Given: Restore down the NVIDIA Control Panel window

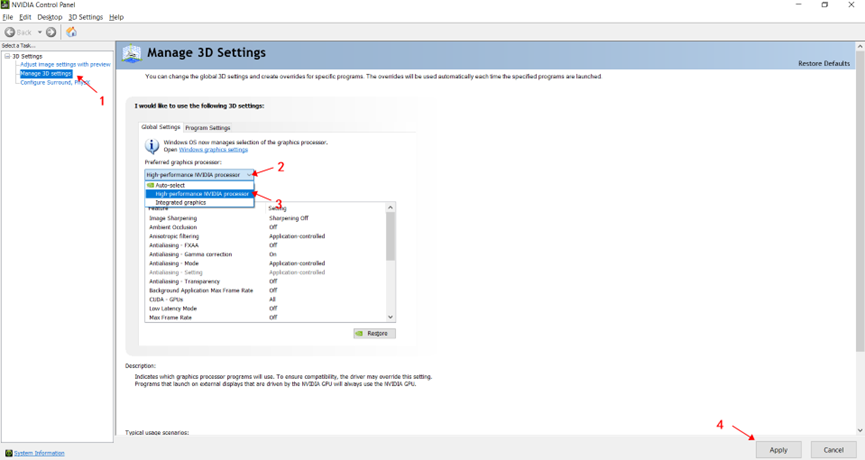Looking at the screenshot, I should click(x=825, y=4).
